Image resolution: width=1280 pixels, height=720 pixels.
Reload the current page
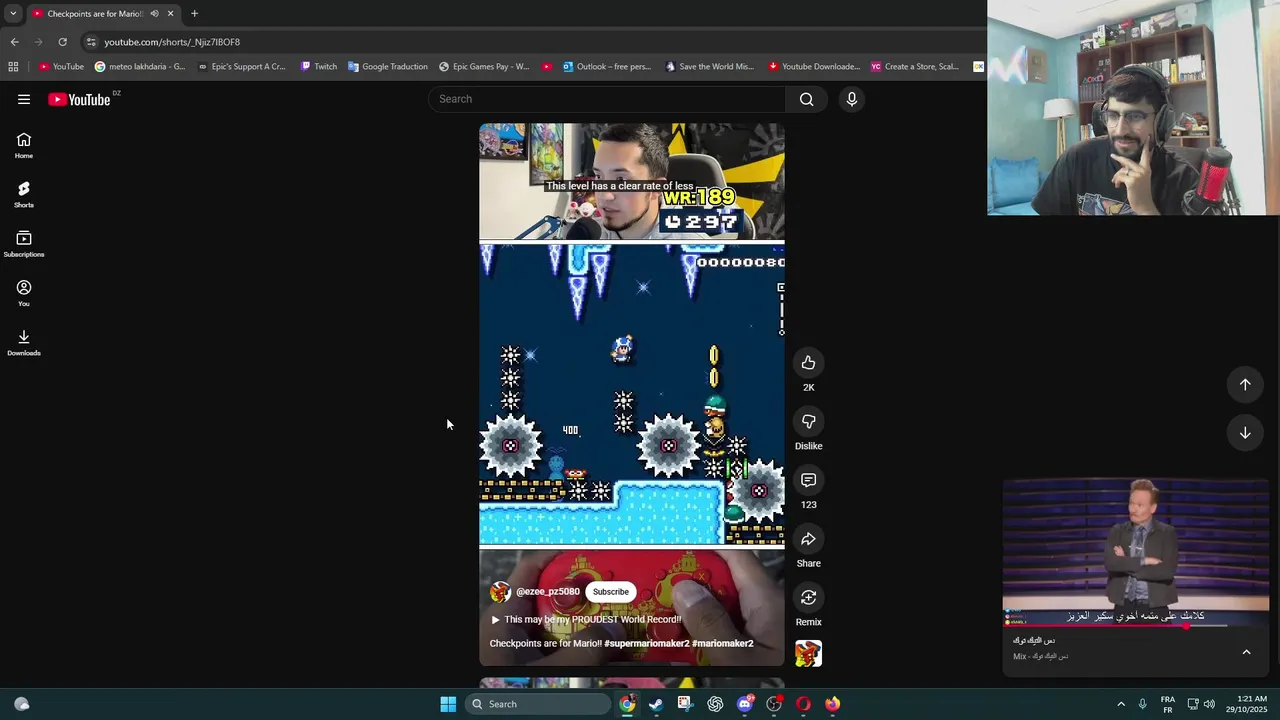[x=62, y=42]
